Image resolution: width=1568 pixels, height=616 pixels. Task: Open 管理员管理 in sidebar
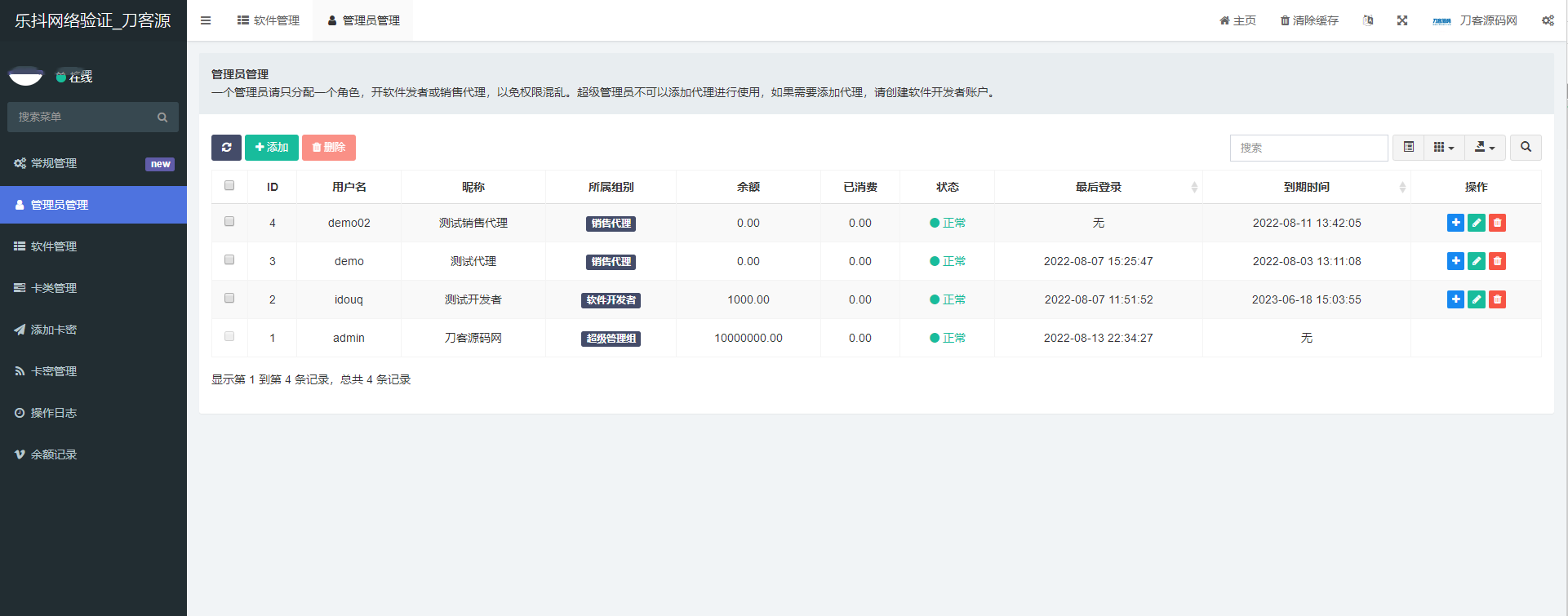click(x=93, y=205)
